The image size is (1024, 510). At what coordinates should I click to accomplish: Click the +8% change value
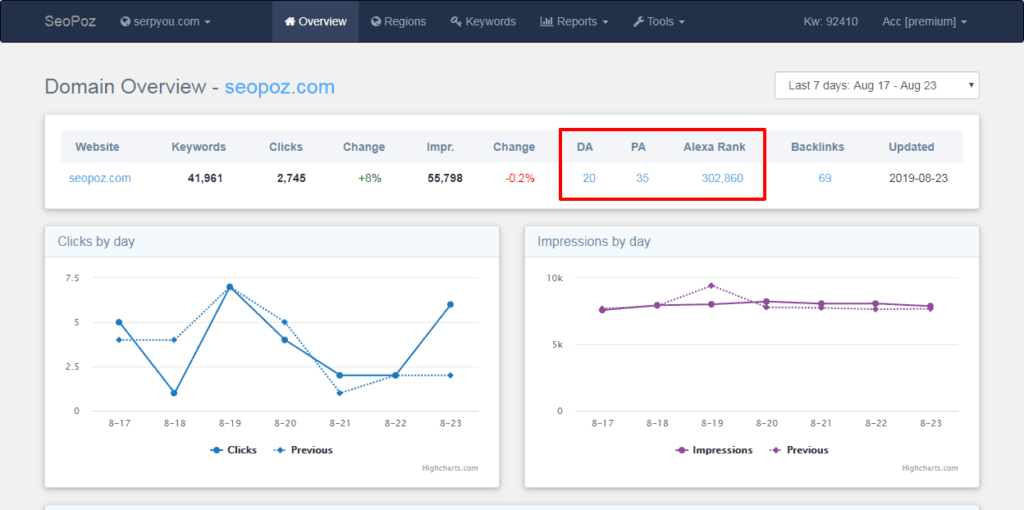point(370,178)
